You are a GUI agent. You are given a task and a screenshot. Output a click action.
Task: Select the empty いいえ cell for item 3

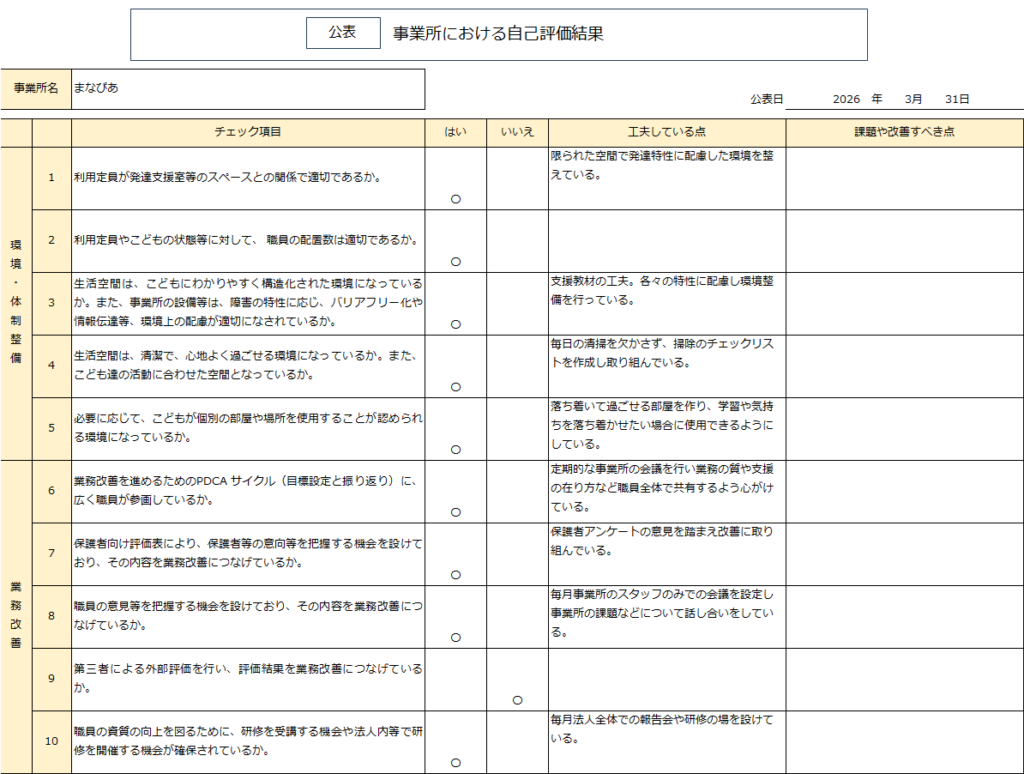pos(517,303)
